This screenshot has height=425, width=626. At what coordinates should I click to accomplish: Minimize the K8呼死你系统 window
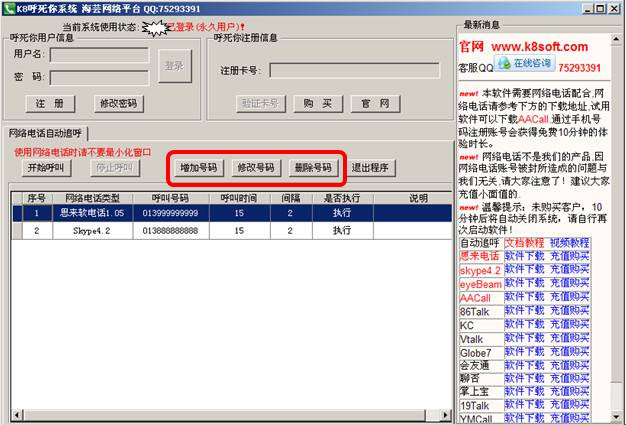coord(587,8)
